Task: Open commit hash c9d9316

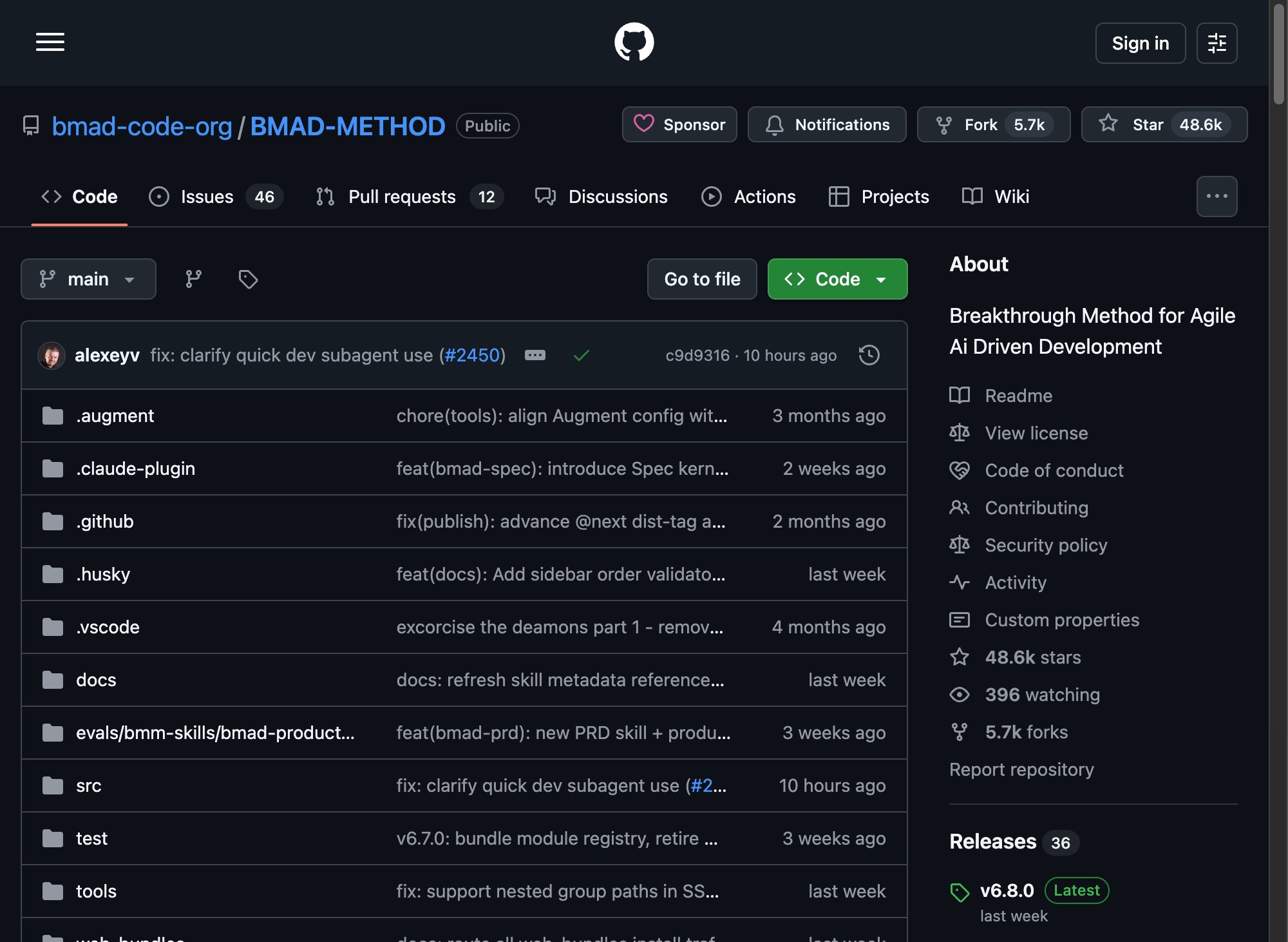Action: tap(697, 355)
